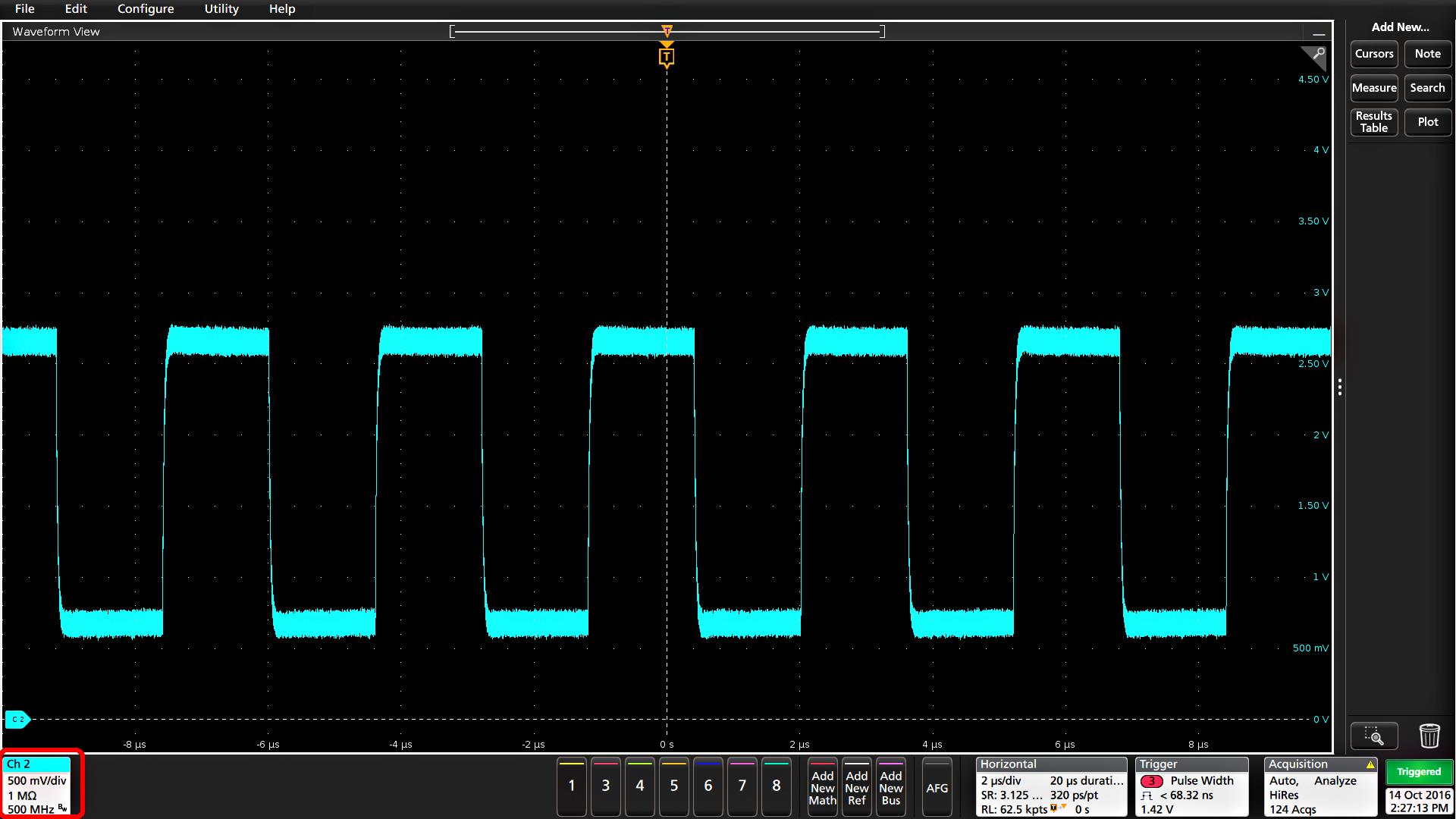Open the Utility menu
The width and height of the screenshot is (1456, 819).
pyautogui.click(x=221, y=9)
